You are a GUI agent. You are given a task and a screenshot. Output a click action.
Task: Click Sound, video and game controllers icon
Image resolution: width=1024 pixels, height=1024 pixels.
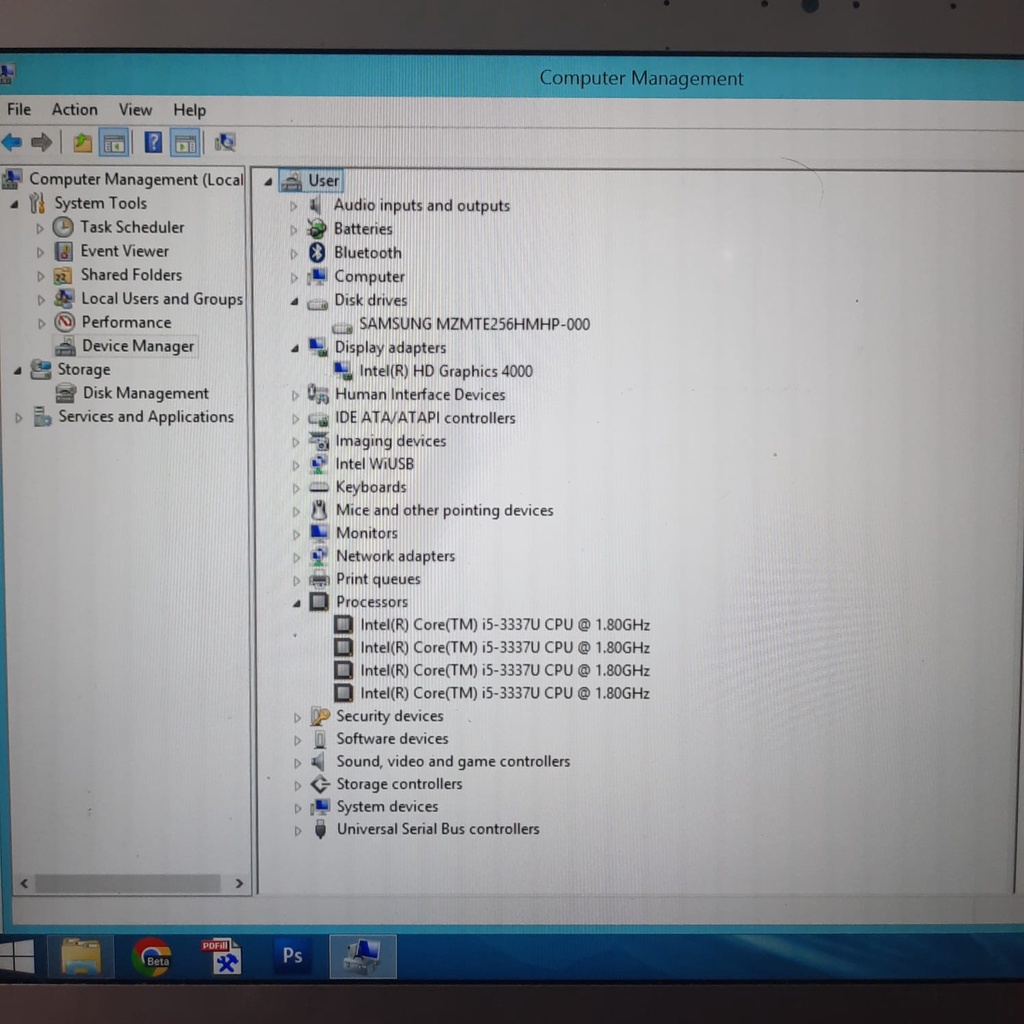pos(319,761)
